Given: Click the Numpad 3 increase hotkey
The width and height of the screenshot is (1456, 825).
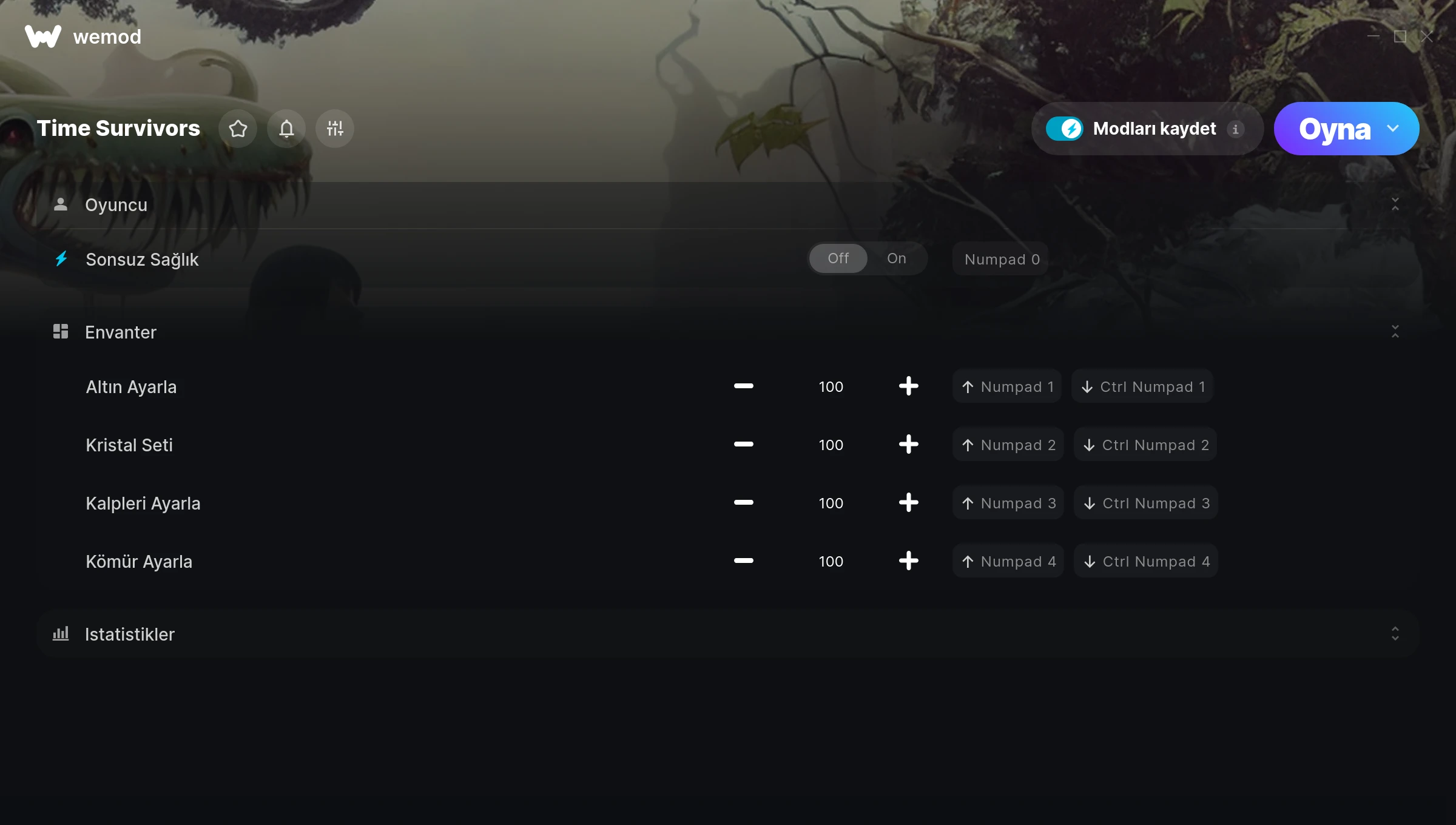Looking at the screenshot, I should 1008,503.
